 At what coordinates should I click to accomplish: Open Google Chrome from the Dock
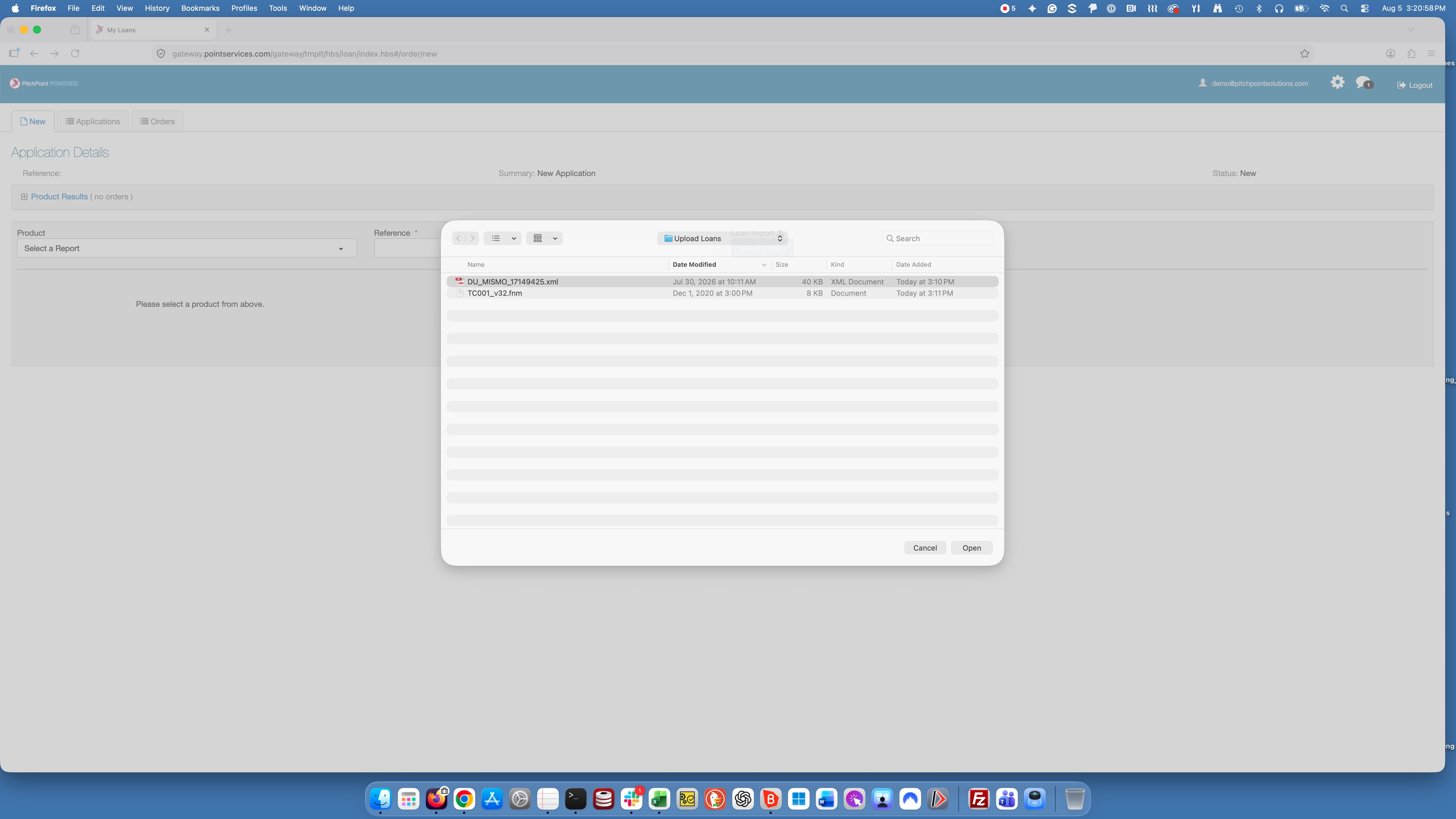click(x=464, y=799)
